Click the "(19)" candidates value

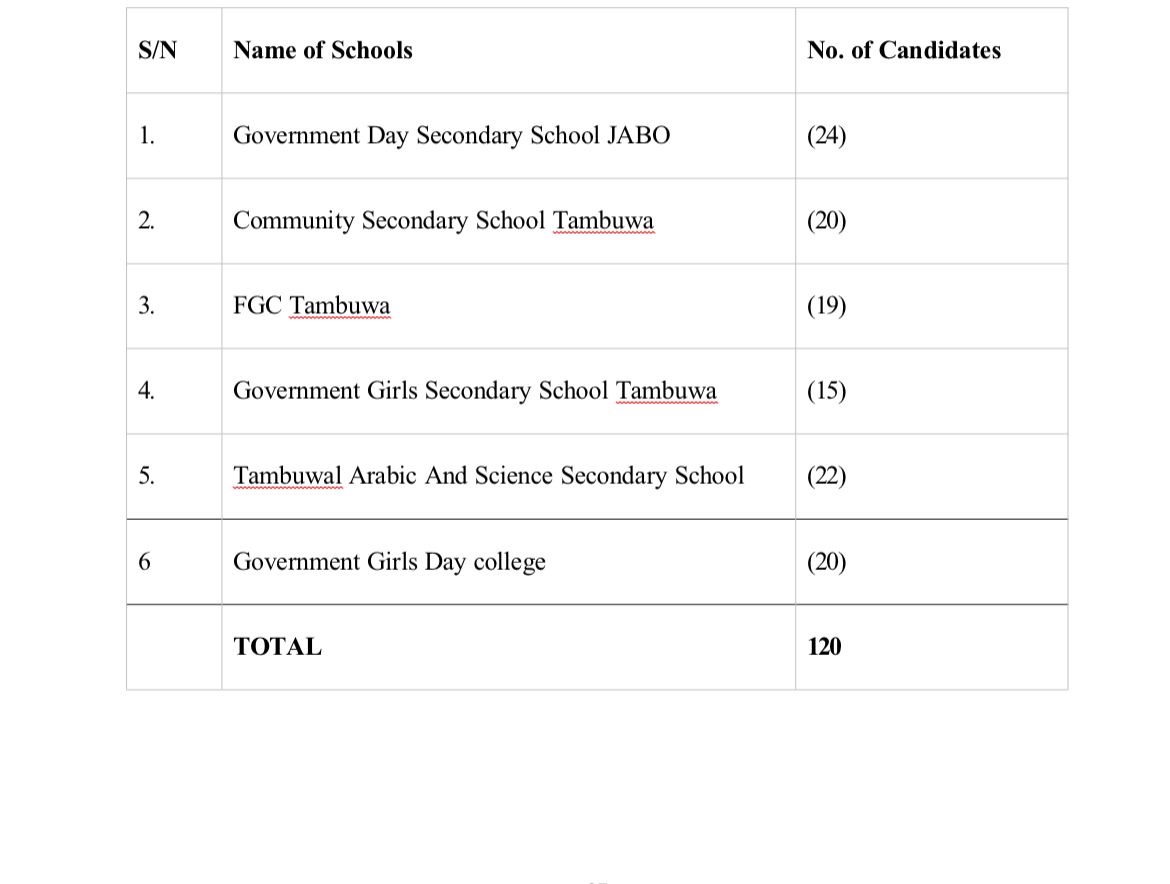click(826, 305)
